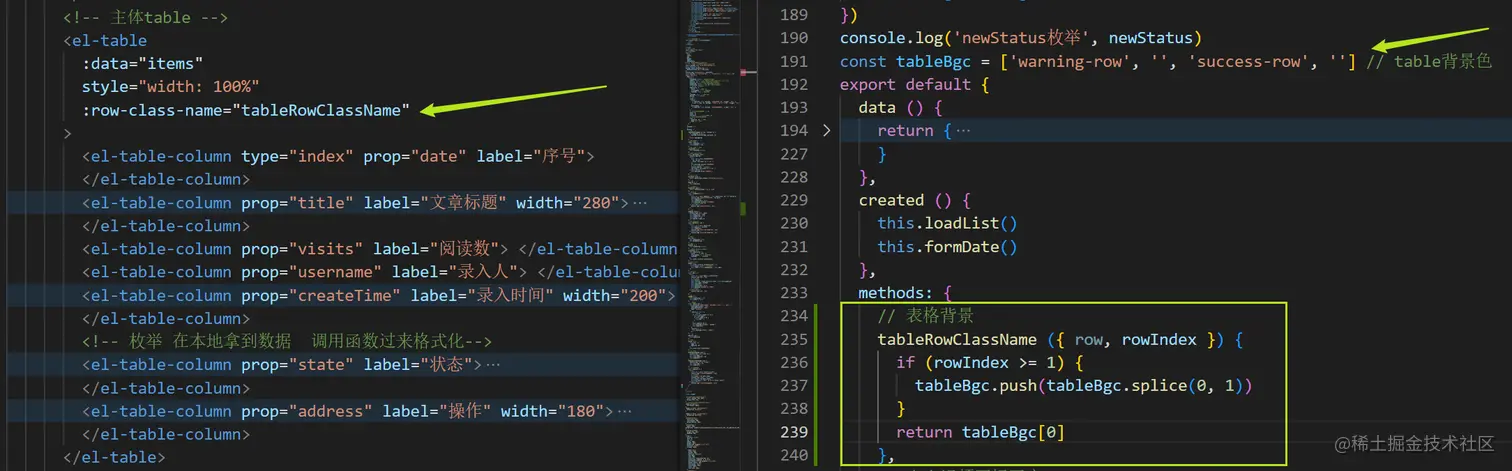Image resolution: width=1512 pixels, height=471 pixels.
Task: Click the width="200" attribute
Action: pos(614,295)
